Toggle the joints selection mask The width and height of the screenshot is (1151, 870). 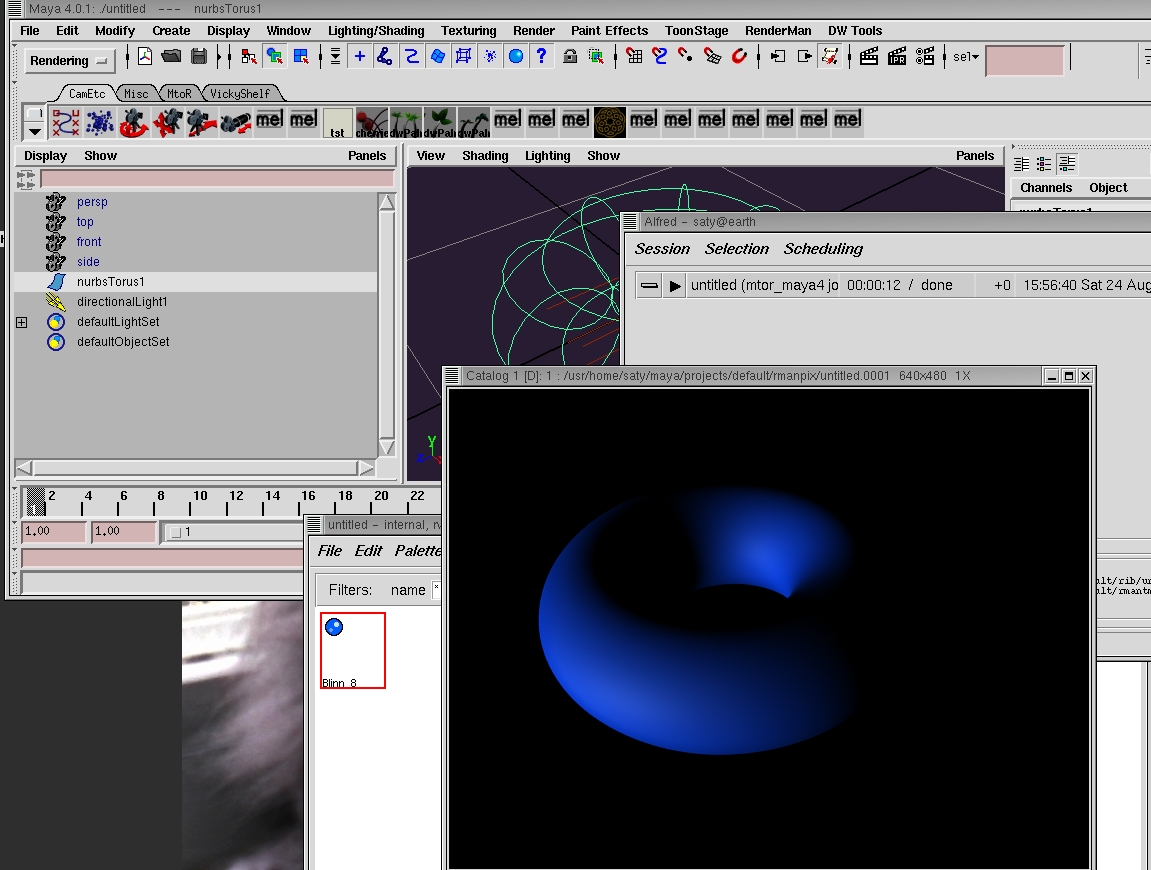tap(385, 57)
